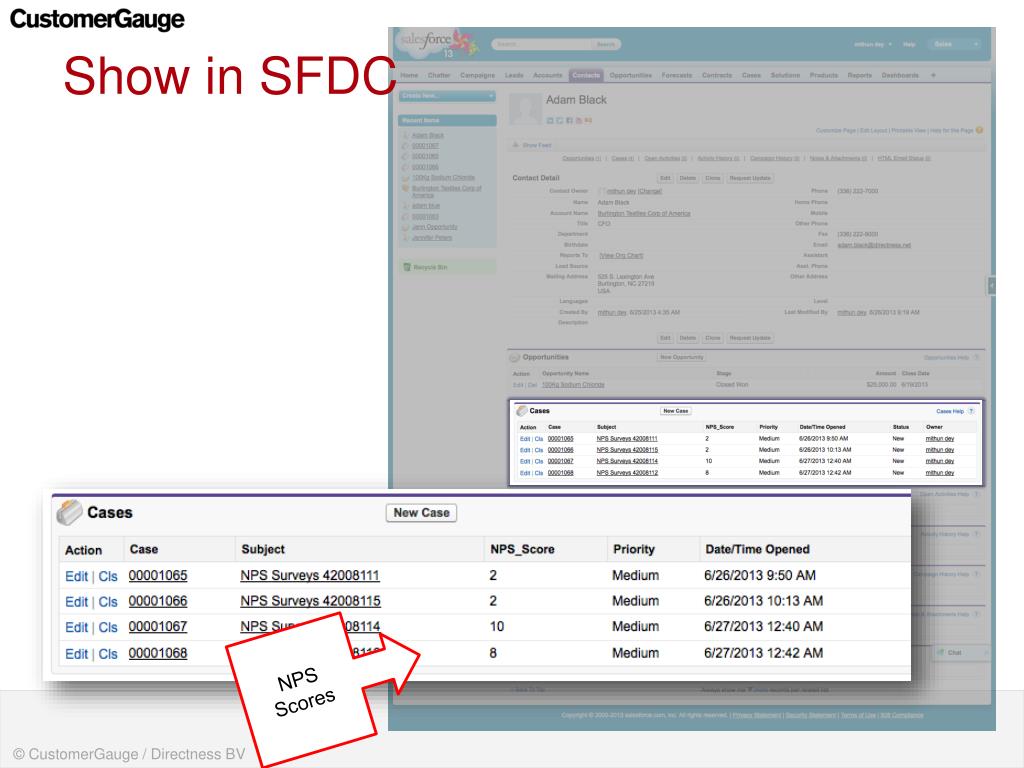Click the Owner column header in the small Cases list
This screenshot has height=768, width=1024.
pyautogui.click(x=934, y=427)
